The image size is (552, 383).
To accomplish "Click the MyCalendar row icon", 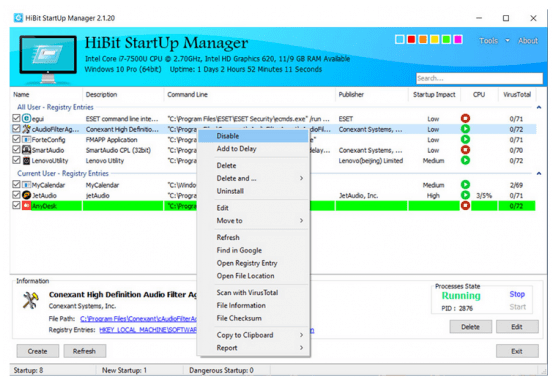I will coord(26,185).
